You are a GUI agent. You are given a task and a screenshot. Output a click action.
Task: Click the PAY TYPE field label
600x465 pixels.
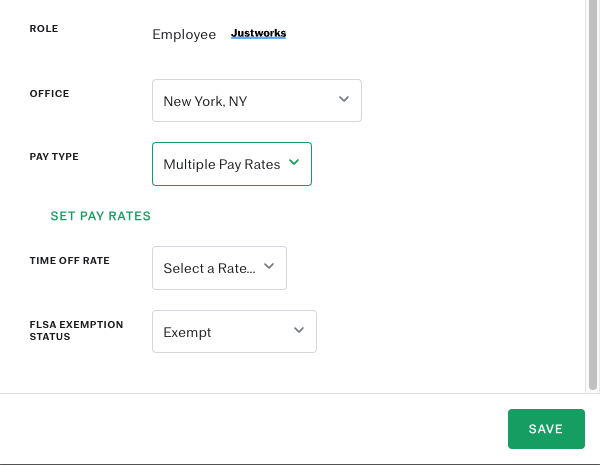coord(54,157)
